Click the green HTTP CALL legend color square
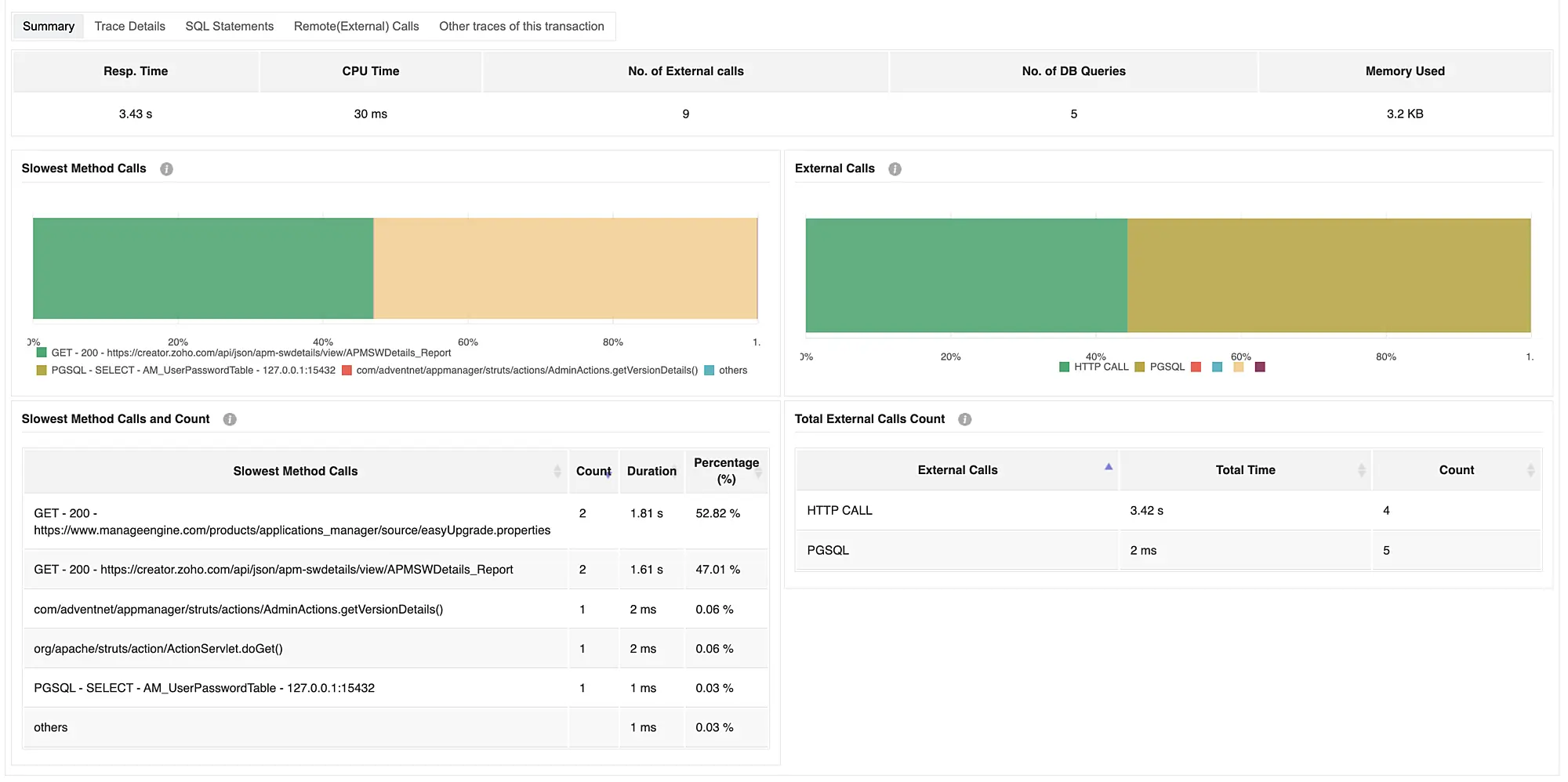This screenshot has width=1568, height=782. click(x=1063, y=367)
